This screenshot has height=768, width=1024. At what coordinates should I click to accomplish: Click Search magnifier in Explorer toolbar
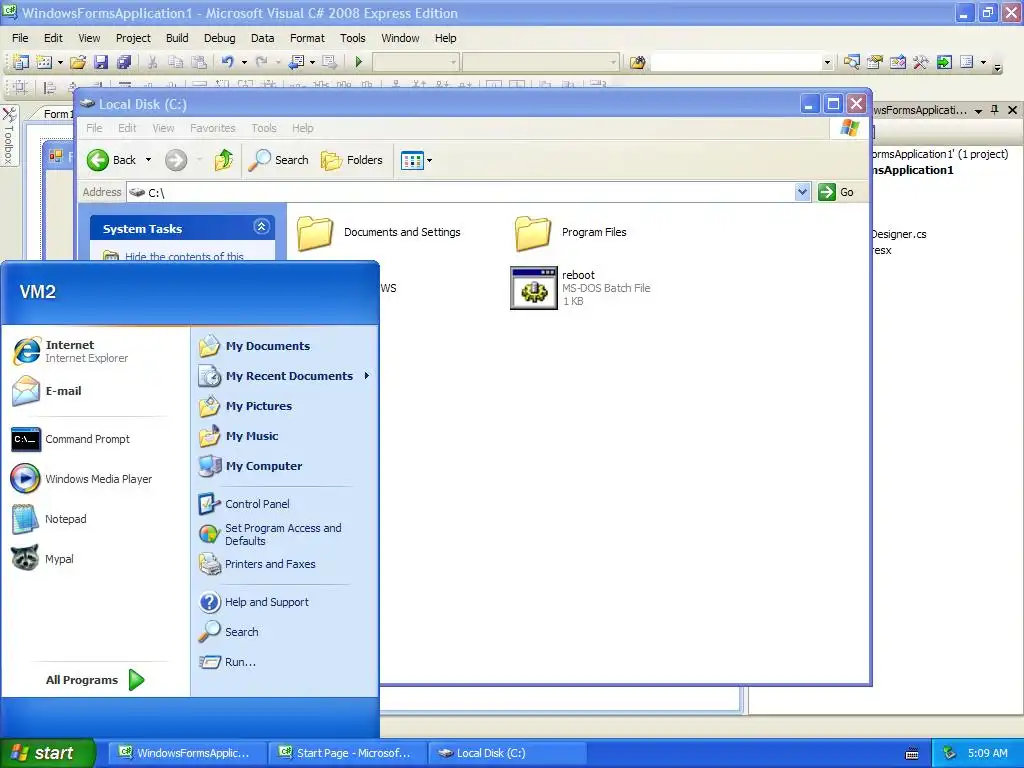[x=279, y=160]
